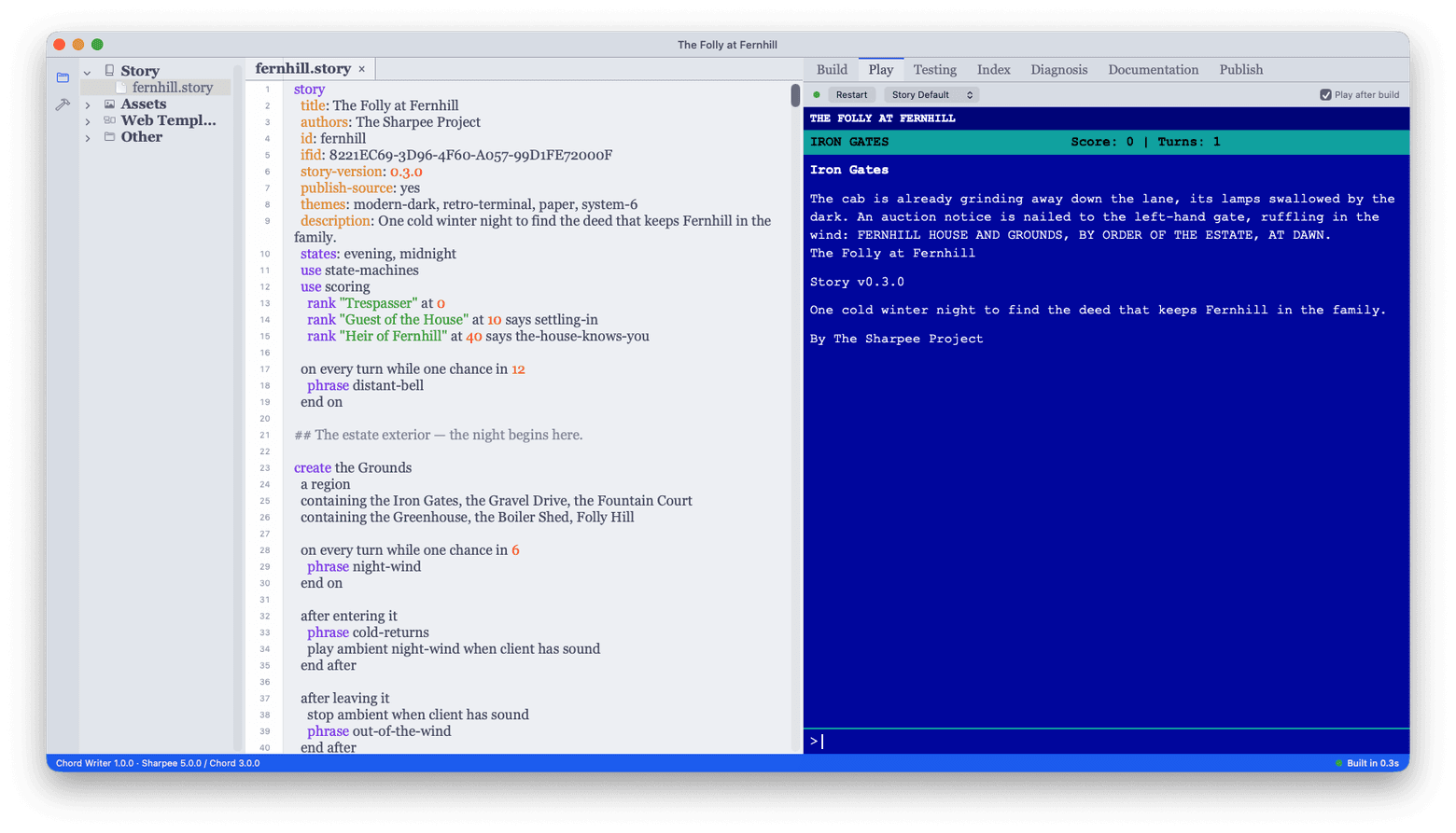Click the story keyword on line 1
The image size is (1456, 833).
309,90
